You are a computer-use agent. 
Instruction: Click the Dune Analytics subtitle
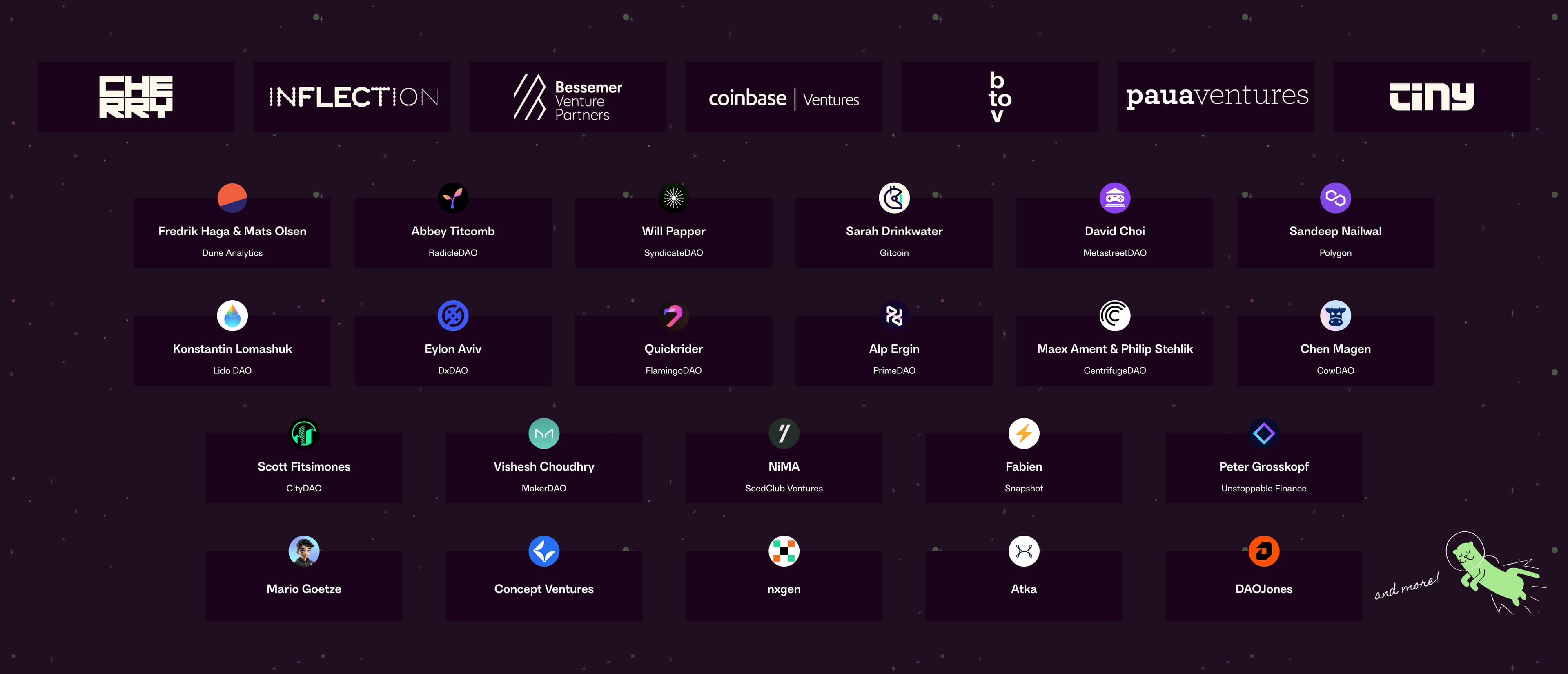[x=232, y=253]
